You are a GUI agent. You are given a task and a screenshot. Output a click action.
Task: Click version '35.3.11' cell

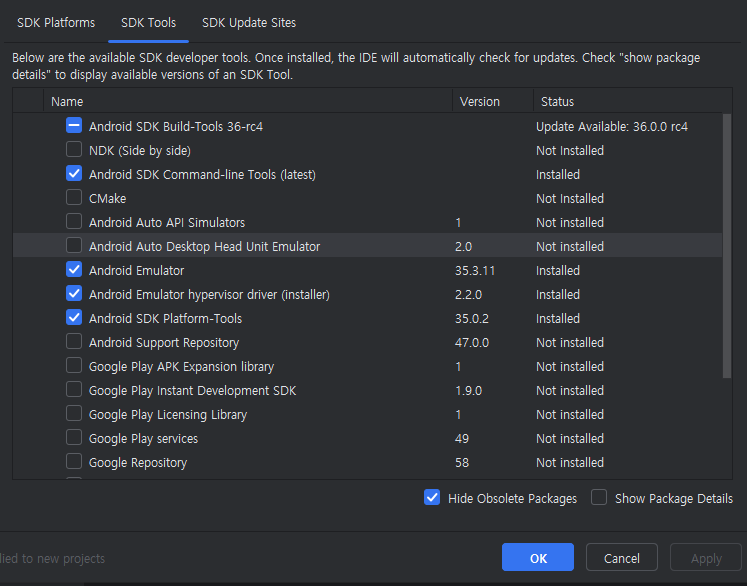[475, 271]
